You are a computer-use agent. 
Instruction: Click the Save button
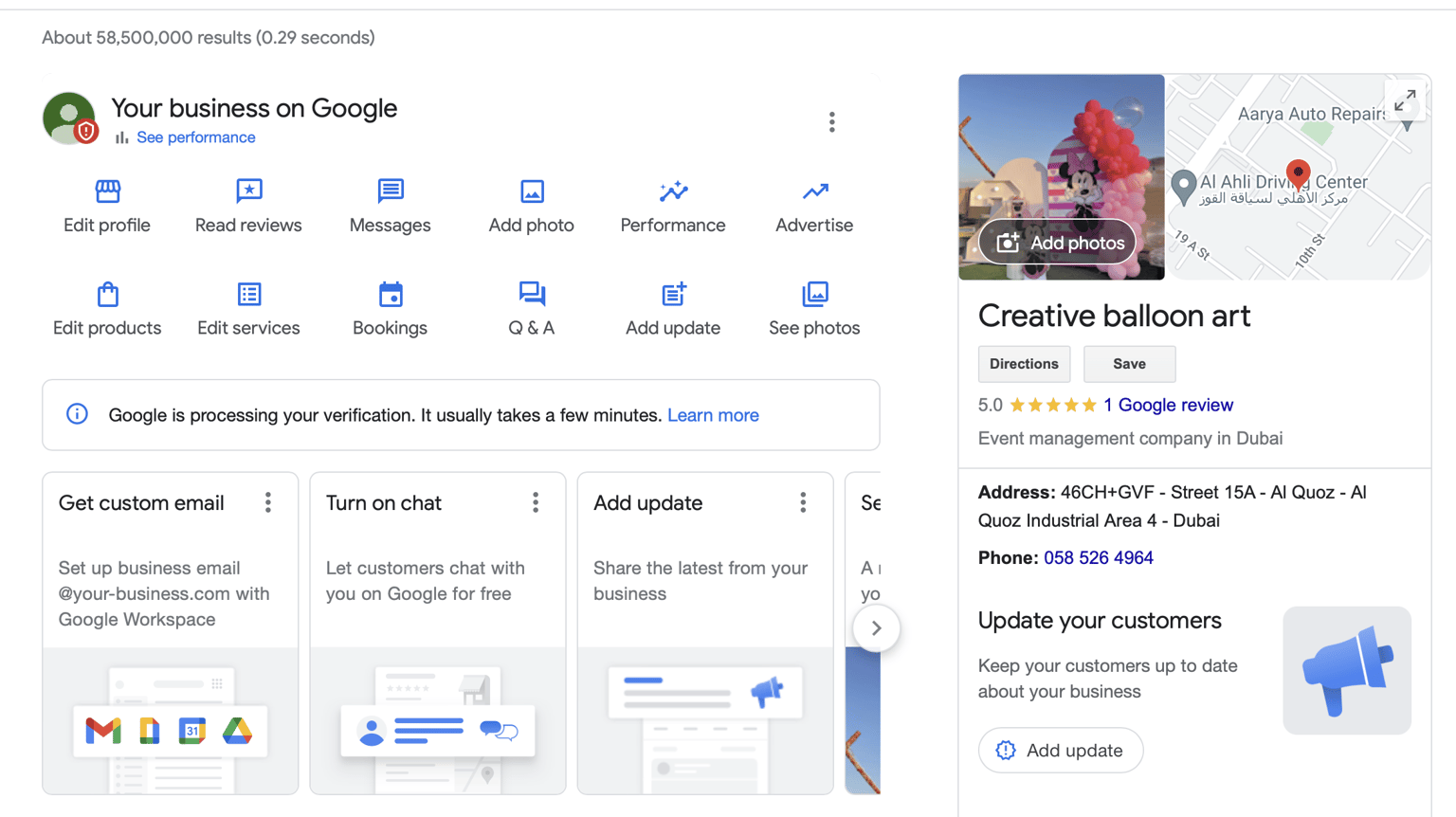click(1129, 364)
